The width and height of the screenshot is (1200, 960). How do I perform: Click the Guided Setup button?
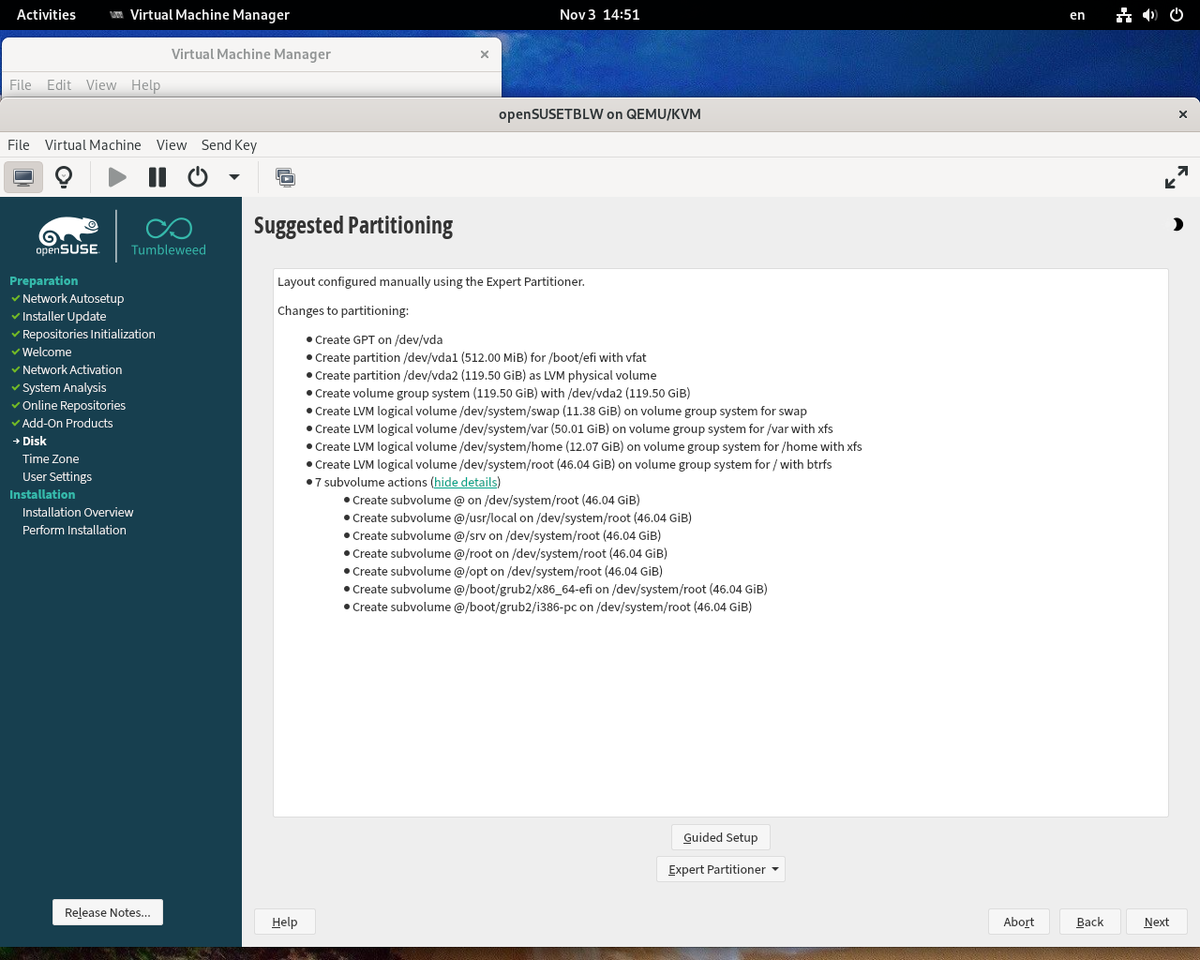click(720, 837)
